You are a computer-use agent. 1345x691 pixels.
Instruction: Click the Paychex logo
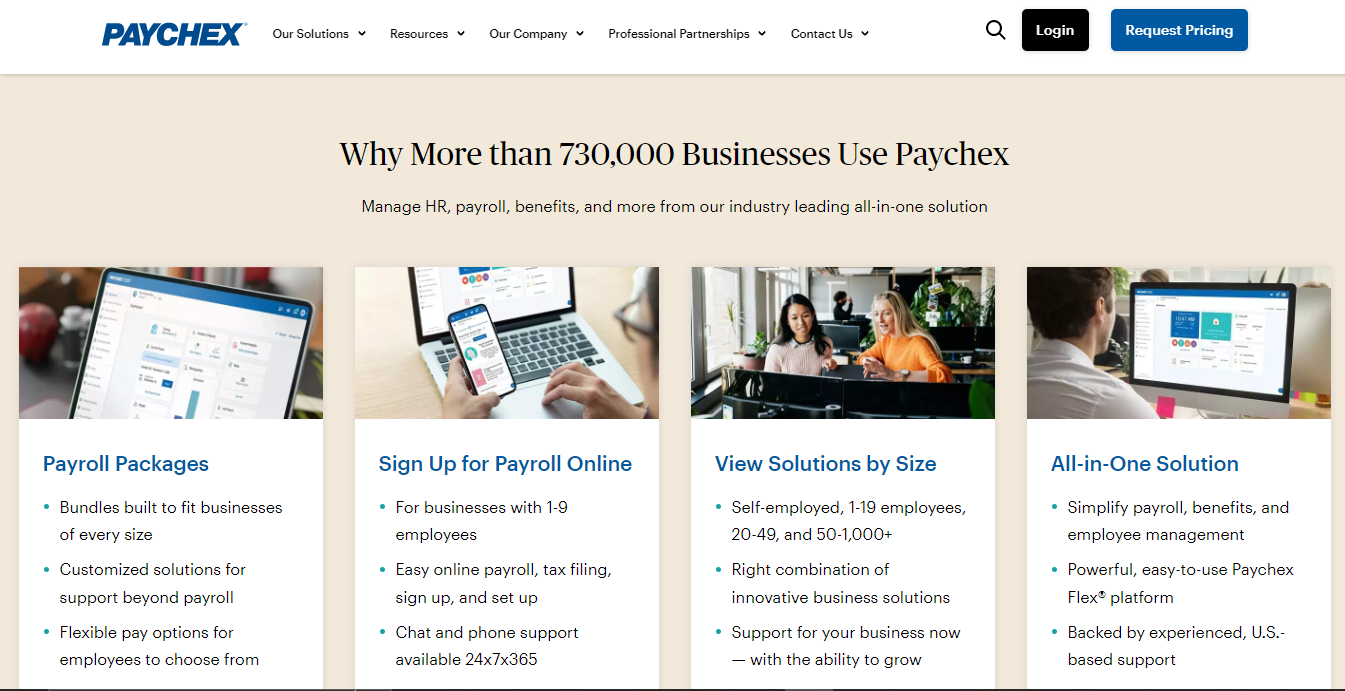[x=174, y=34]
